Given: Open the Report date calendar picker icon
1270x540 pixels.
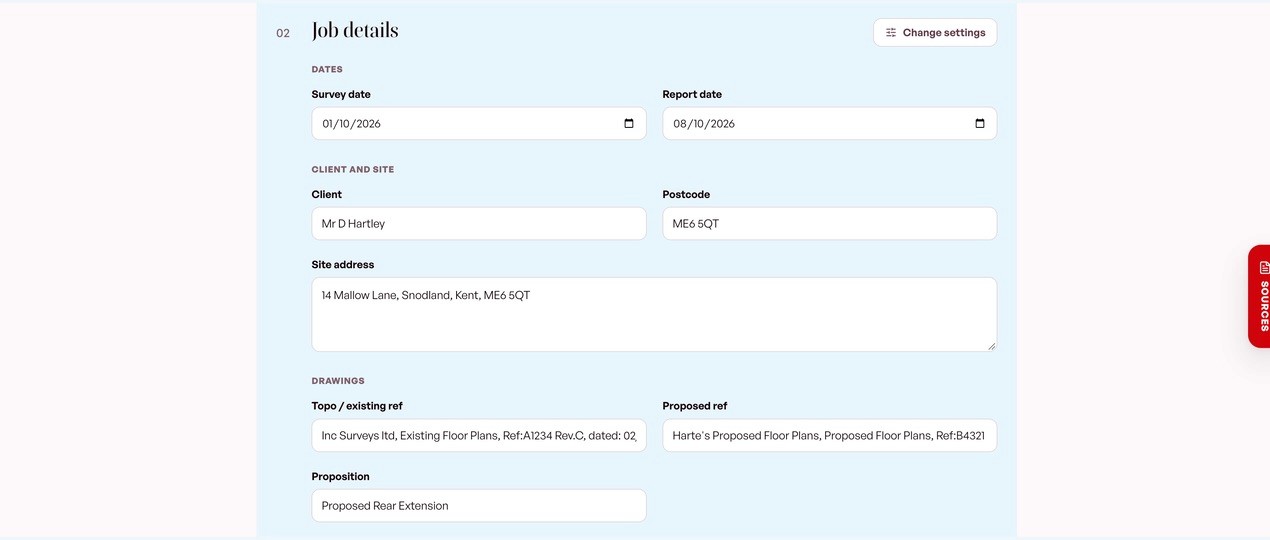Looking at the screenshot, I should 980,124.
